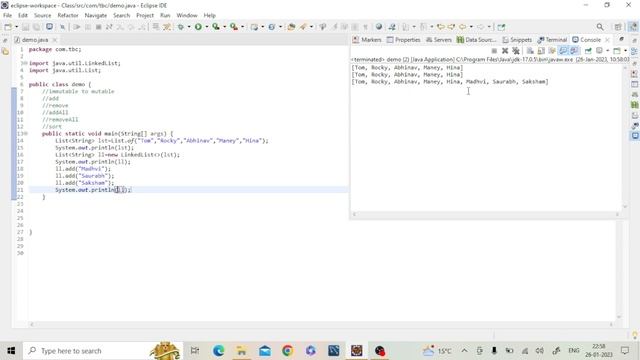Viewport: 640px width, 360px height.
Task: Open the Display Selected Console dropdown arrow
Action: (x=607, y=51)
